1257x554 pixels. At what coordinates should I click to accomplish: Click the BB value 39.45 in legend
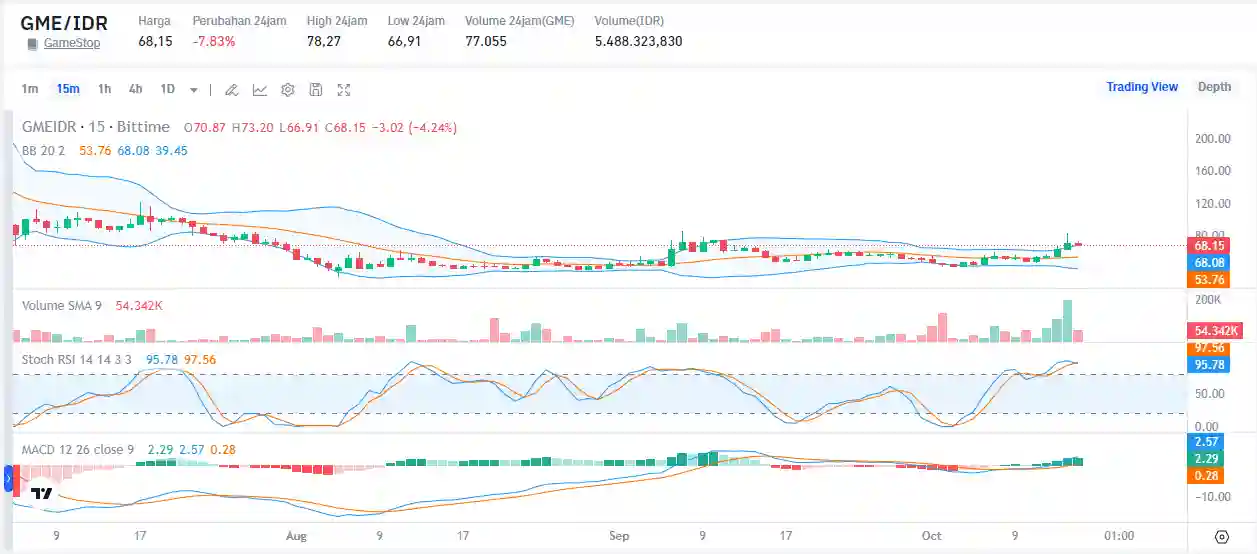click(171, 151)
